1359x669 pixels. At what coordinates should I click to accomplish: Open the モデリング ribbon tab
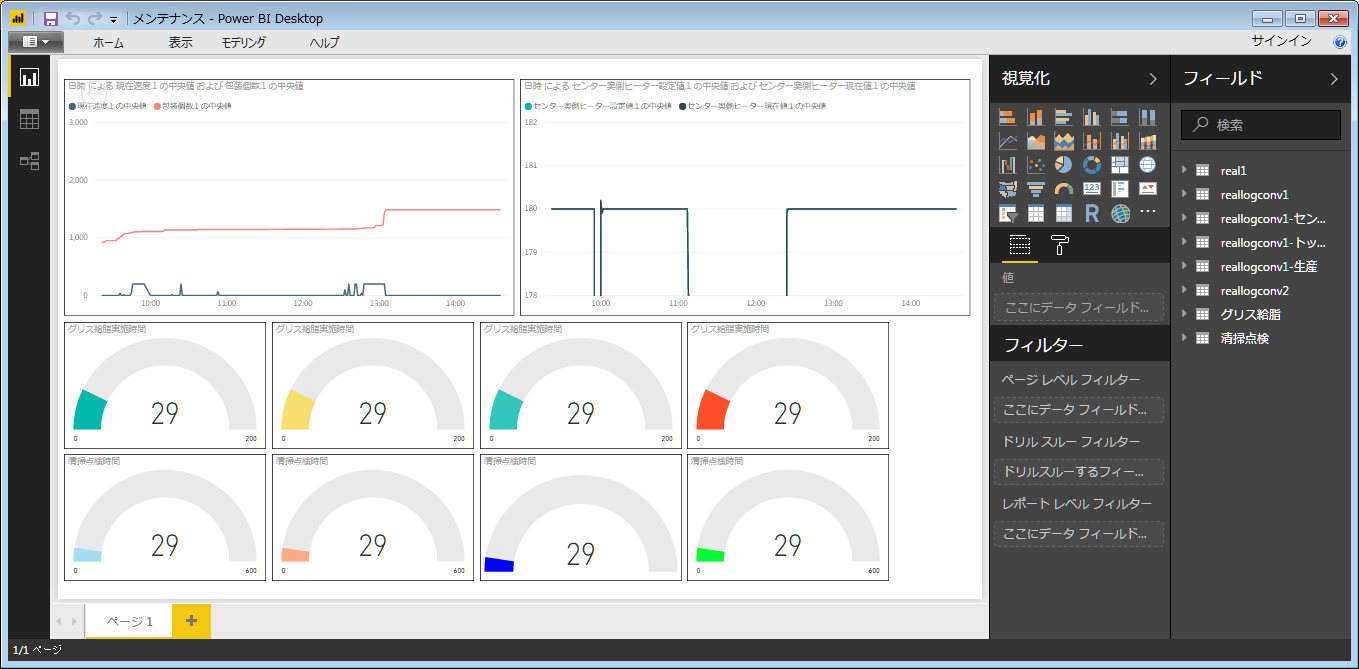(x=244, y=42)
